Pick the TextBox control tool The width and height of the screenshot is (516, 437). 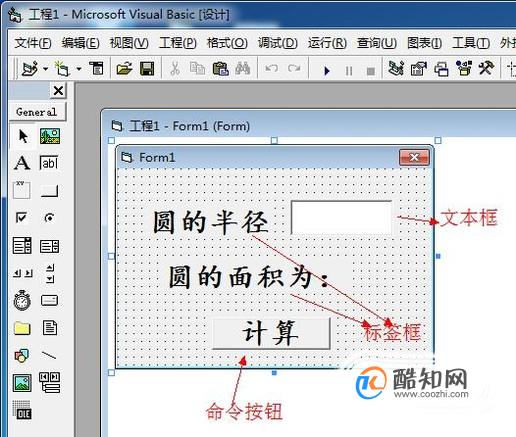click(x=49, y=163)
